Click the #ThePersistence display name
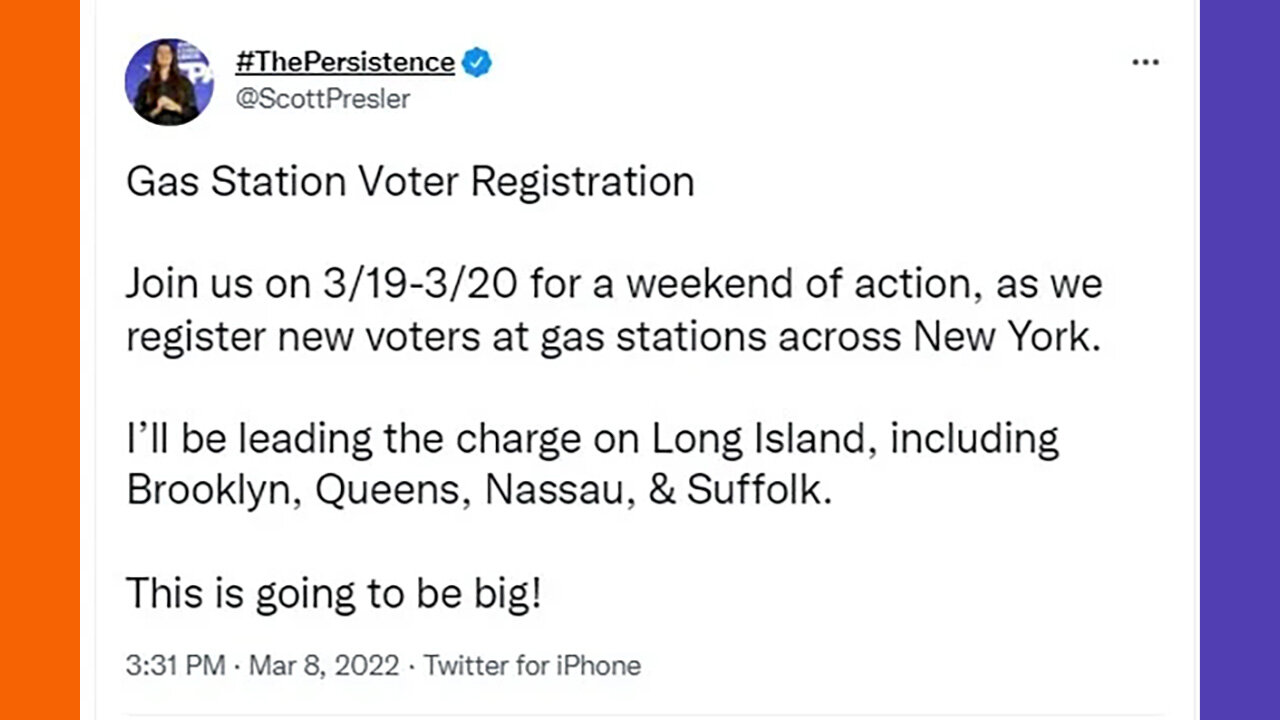The height and width of the screenshot is (720, 1280). [x=344, y=62]
